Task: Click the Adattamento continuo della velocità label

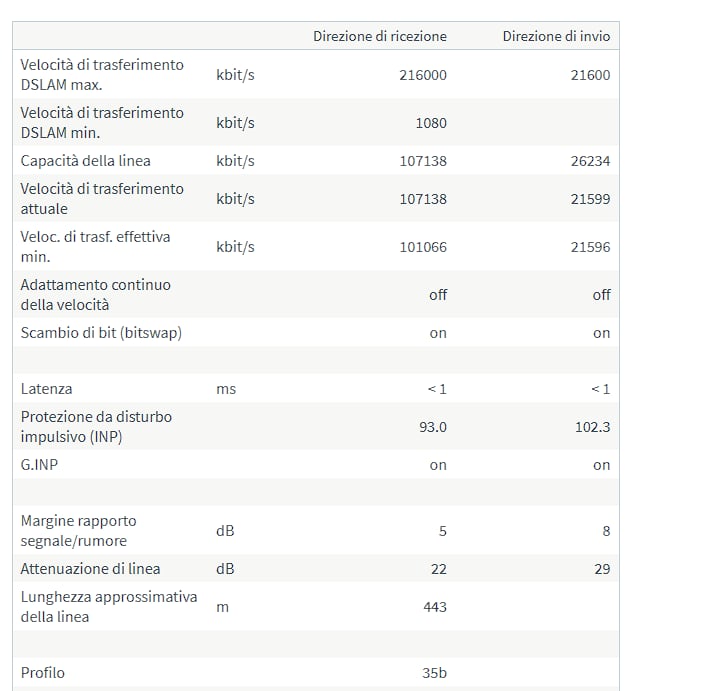Action: point(96,295)
